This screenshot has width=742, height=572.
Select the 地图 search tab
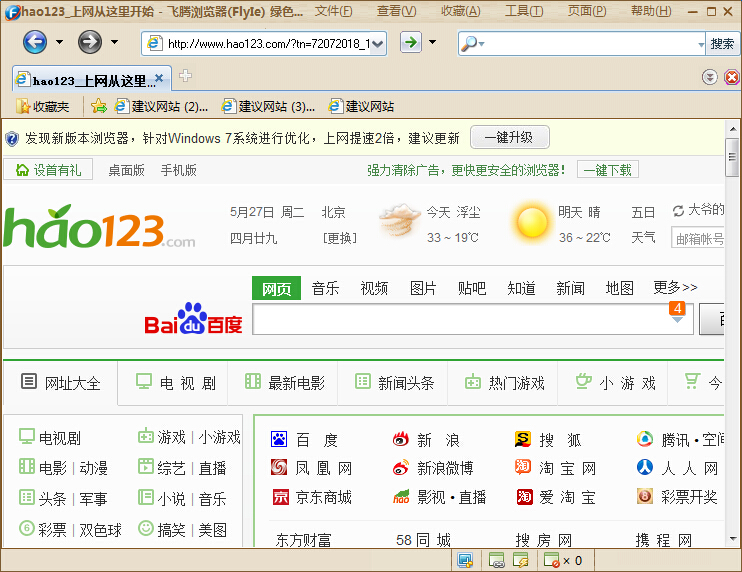click(619, 288)
